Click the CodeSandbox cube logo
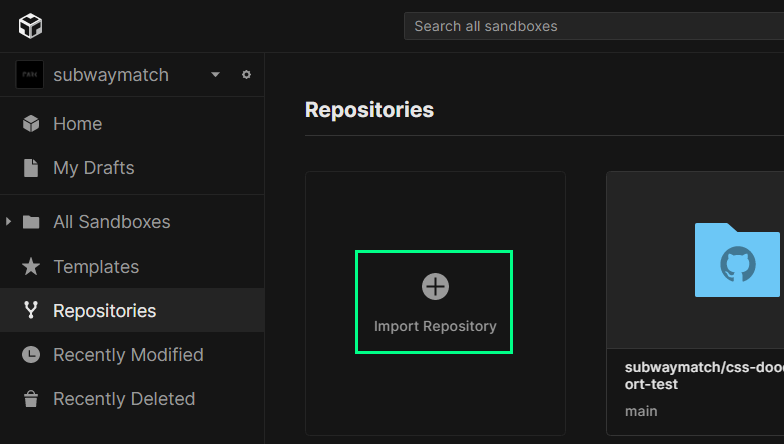 [x=30, y=26]
